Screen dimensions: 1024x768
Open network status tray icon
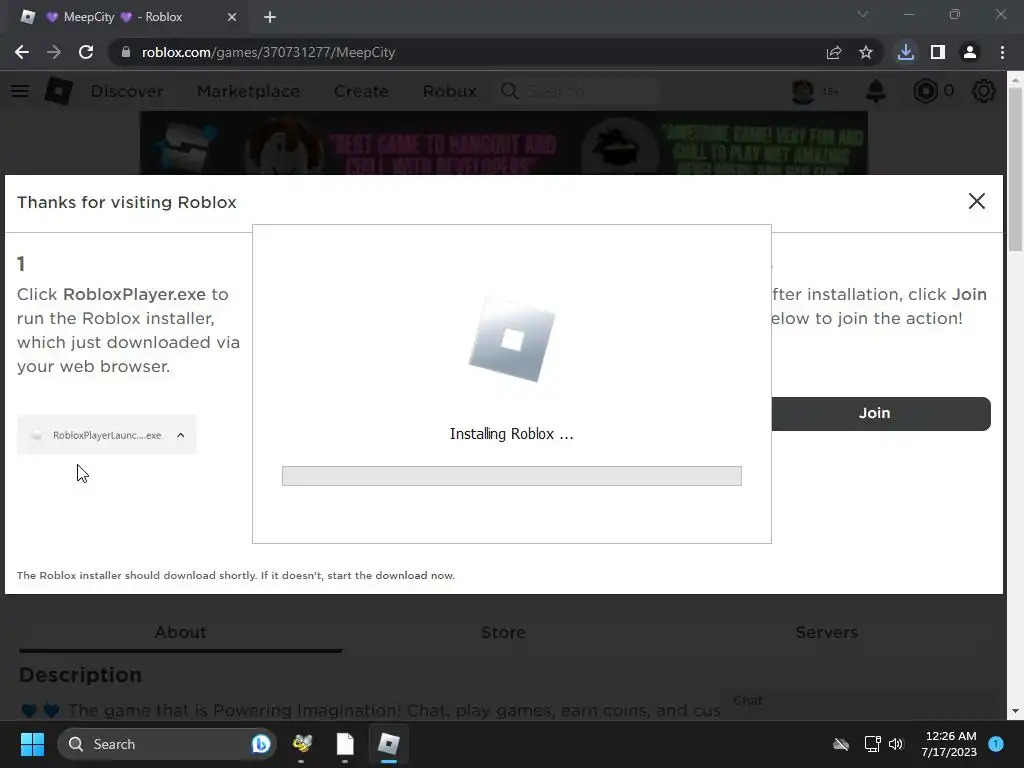872,744
